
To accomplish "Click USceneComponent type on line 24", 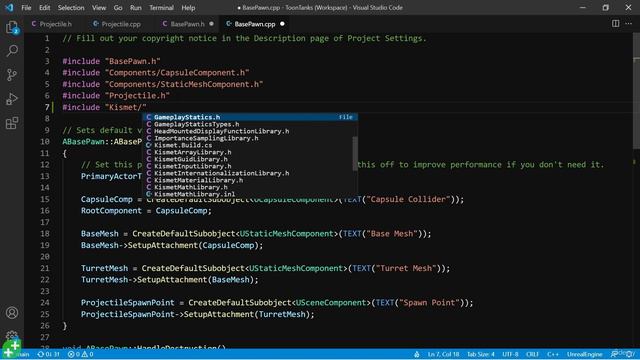I will 331,302.
